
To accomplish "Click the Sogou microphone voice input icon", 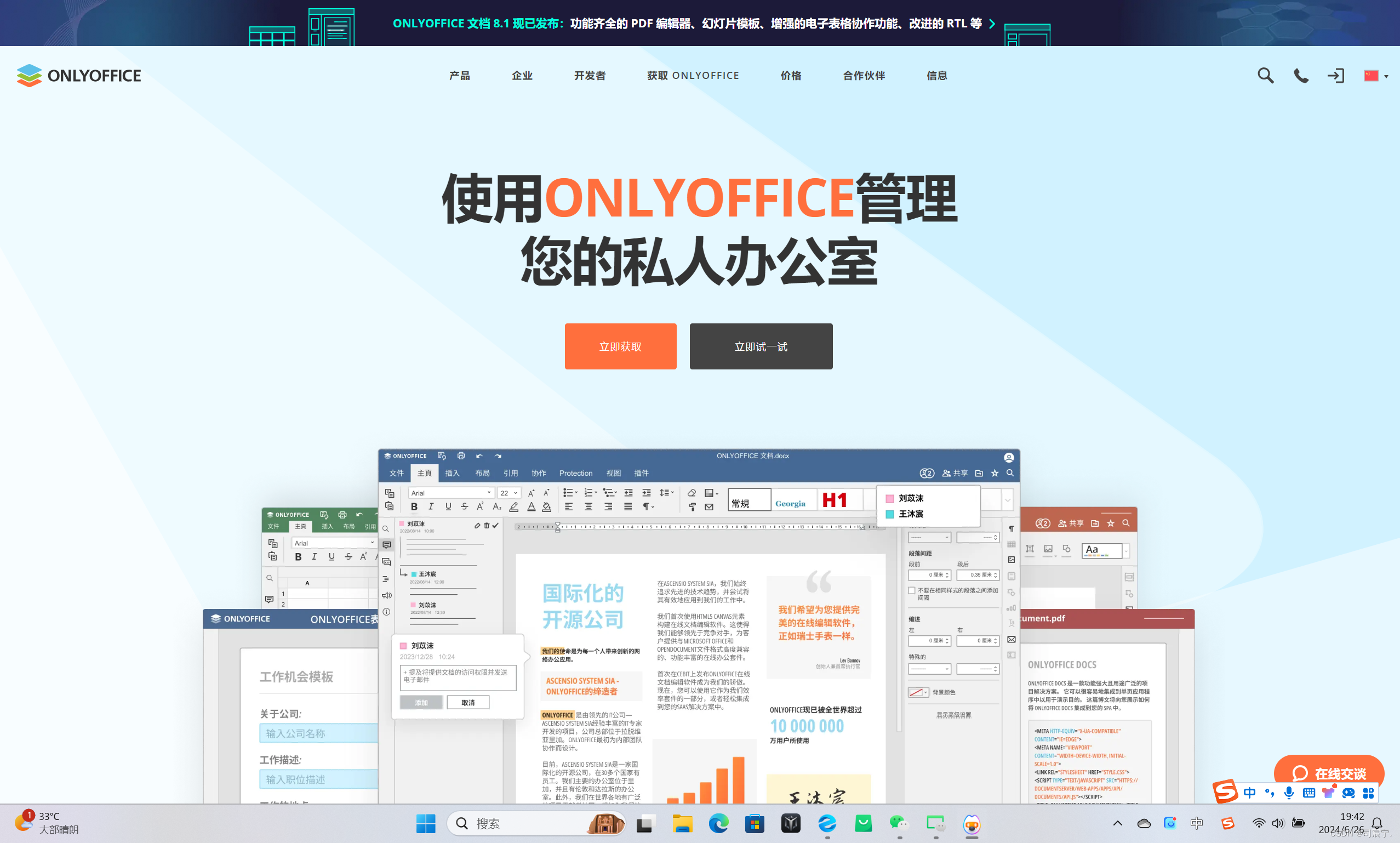I will [x=1289, y=793].
